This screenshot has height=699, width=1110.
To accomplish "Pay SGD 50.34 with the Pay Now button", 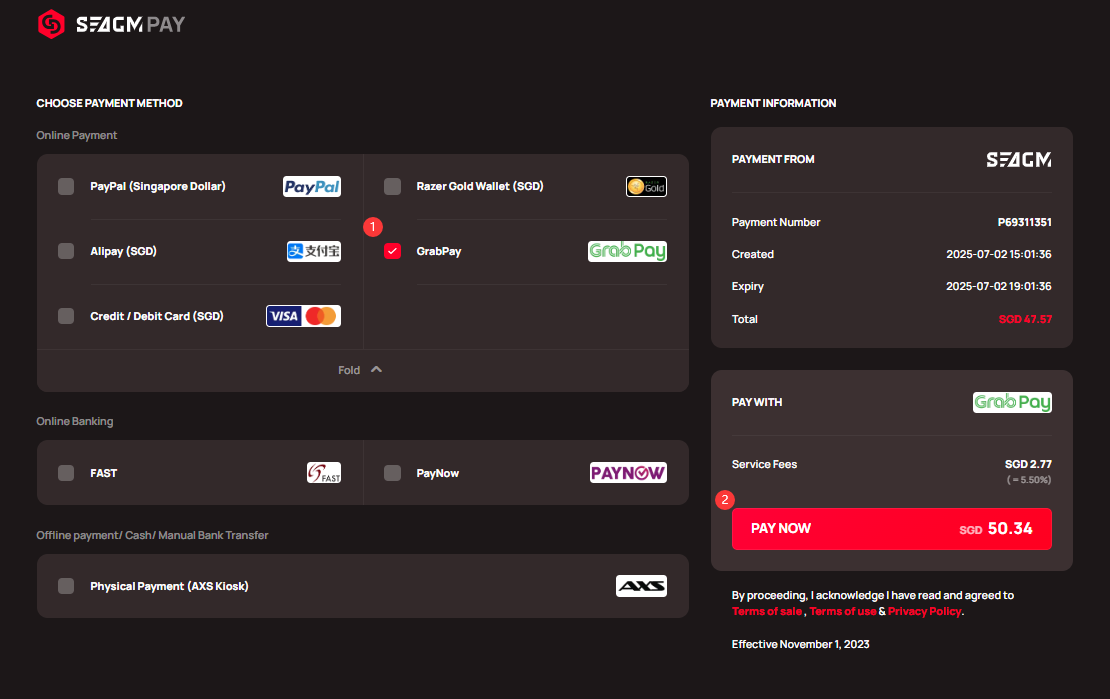I will pyautogui.click(x=891, y=529).
